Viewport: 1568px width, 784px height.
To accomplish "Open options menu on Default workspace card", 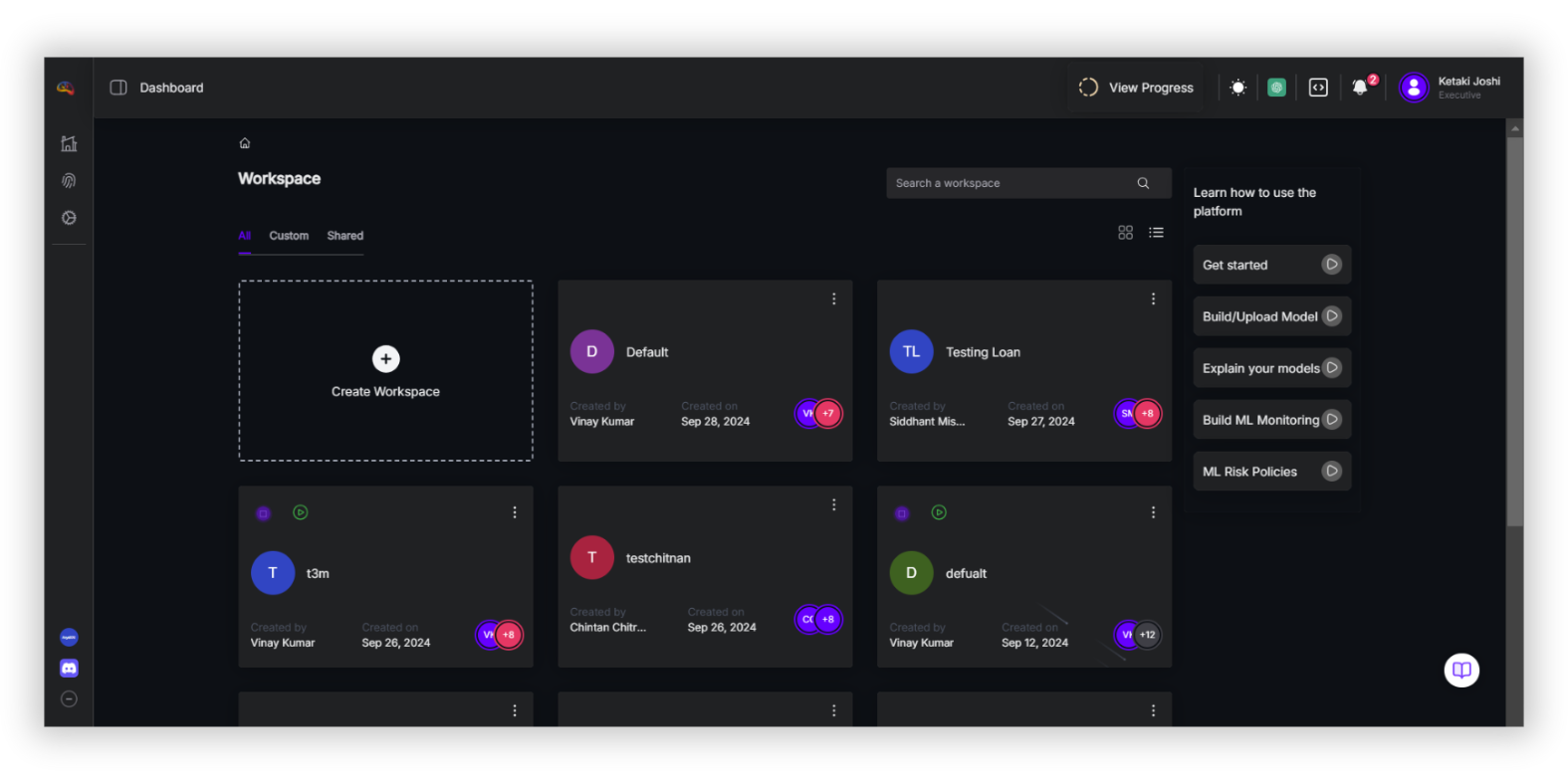I will 833,298.
